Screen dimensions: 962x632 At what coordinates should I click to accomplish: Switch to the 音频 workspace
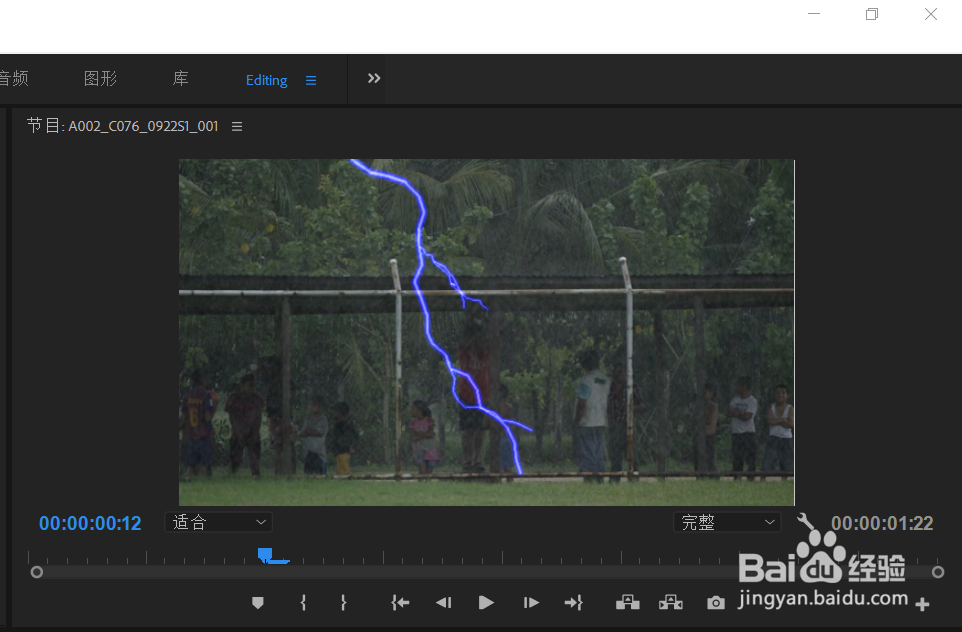coord(13,79)
